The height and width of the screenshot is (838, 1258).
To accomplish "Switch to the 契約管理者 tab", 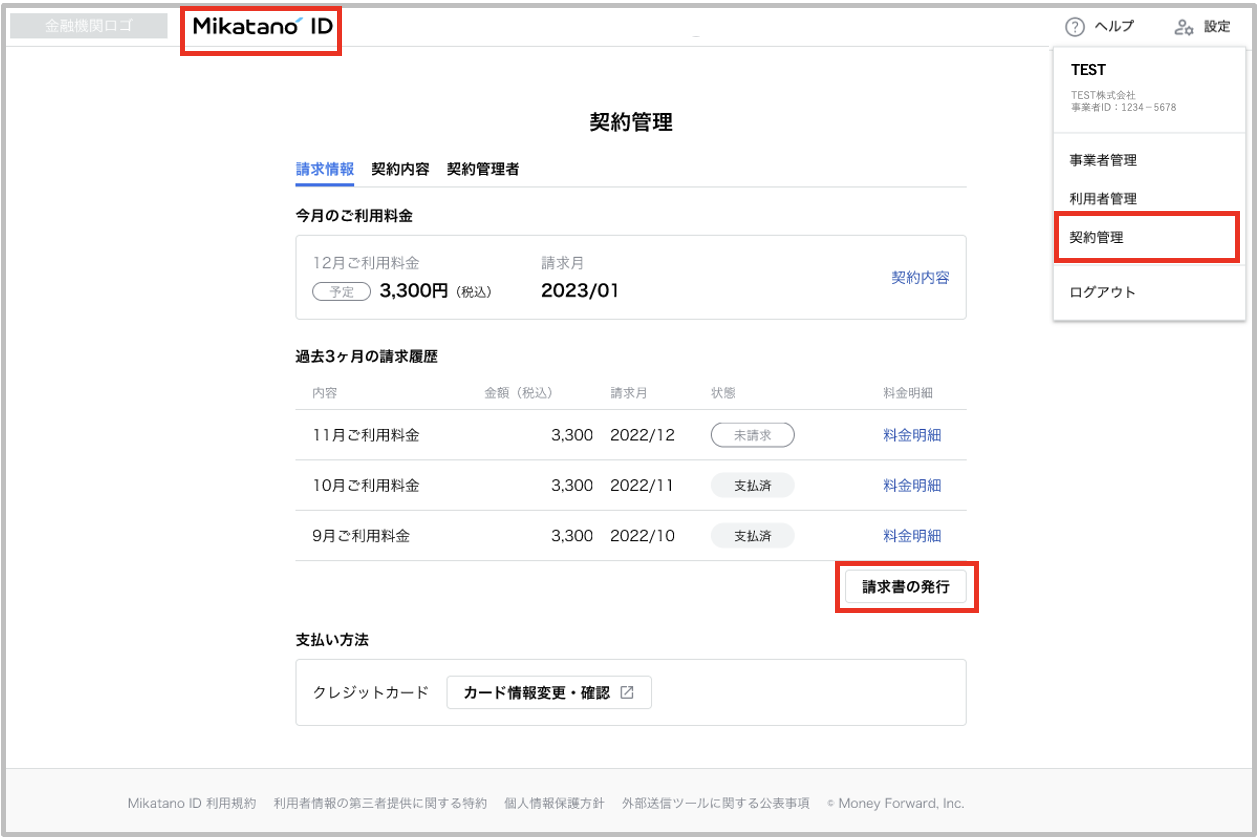I will (x=483, y=169).
